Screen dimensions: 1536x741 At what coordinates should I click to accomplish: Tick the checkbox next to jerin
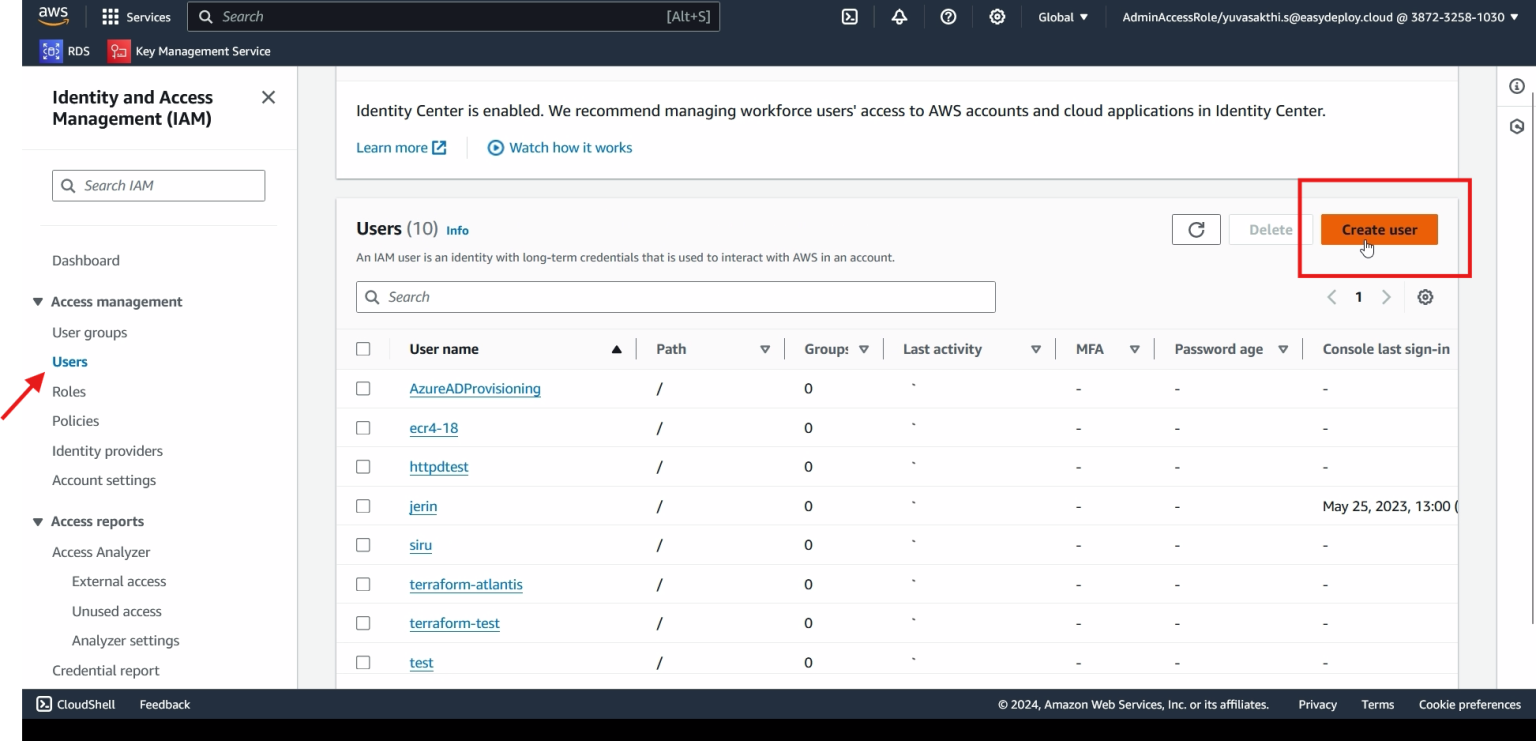[x=363, y=506]
